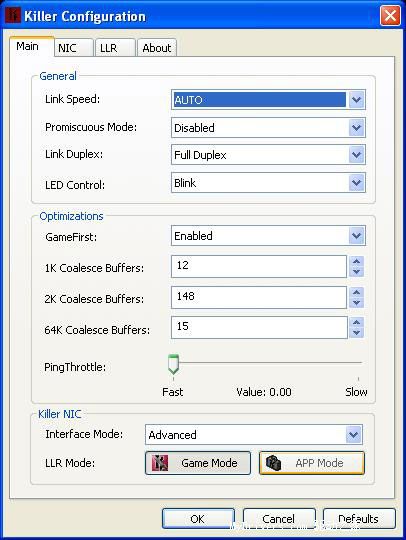Click the 2K Coalesce Buffers input field
Image resolution: width=406 pixels, height=540 pixels.
pos(259,297)
